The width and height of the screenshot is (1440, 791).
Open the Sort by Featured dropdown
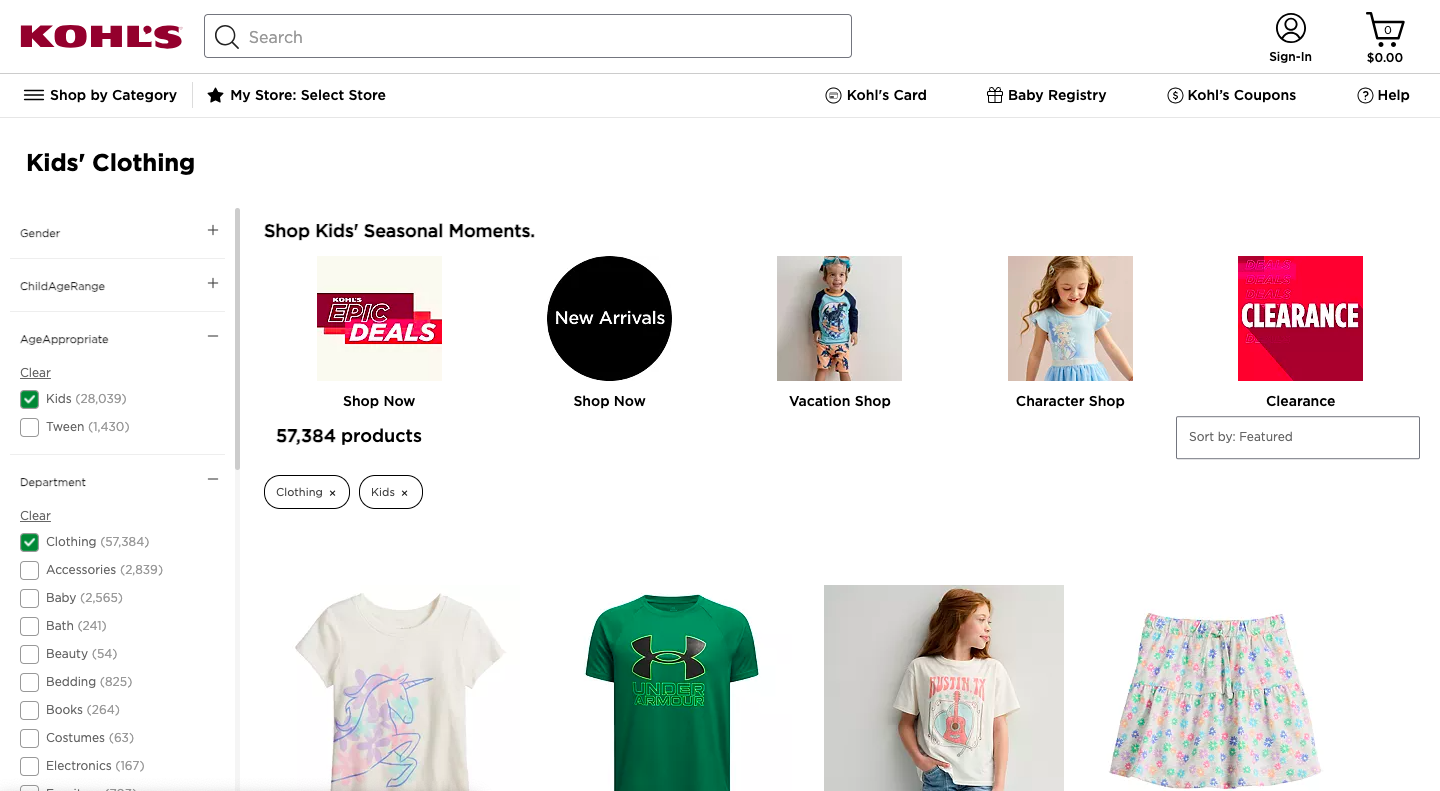click(x=1297, y=437)
